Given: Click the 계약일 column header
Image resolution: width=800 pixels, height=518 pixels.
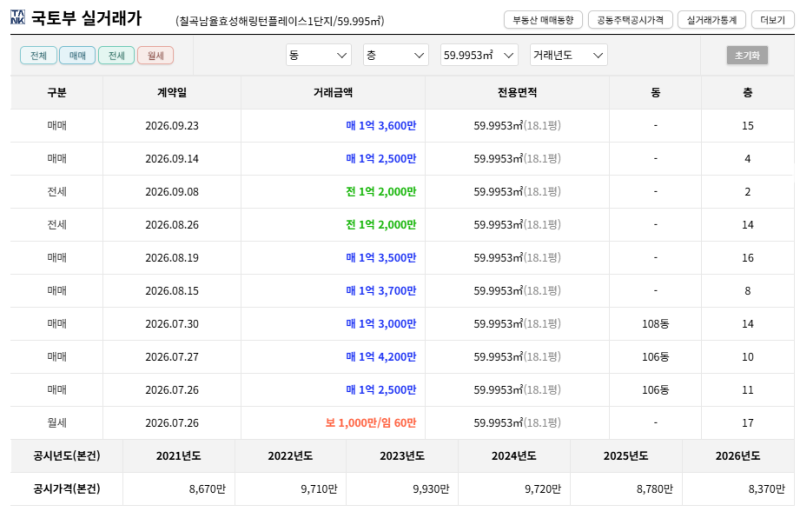Looking at the screenshot, I should (x=172, y=92).
